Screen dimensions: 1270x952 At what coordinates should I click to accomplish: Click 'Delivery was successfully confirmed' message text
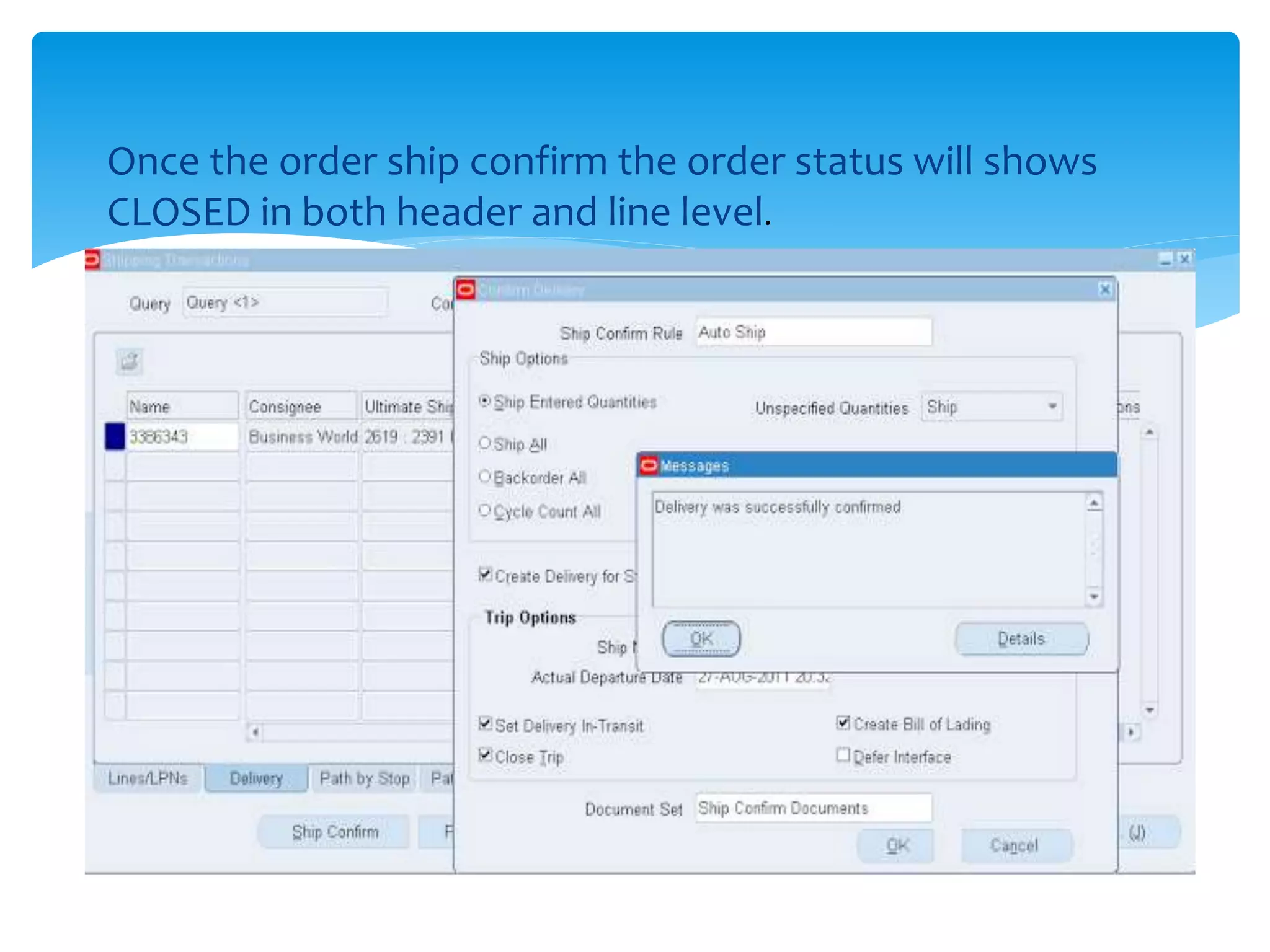(778, 507)
